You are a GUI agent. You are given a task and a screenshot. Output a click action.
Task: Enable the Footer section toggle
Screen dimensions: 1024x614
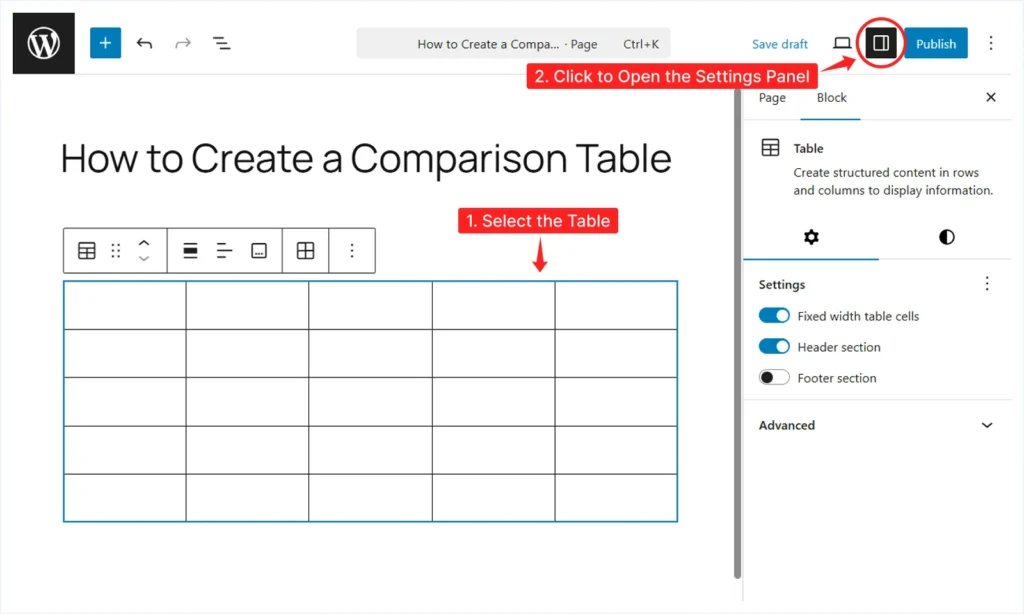tap(774, 378)
